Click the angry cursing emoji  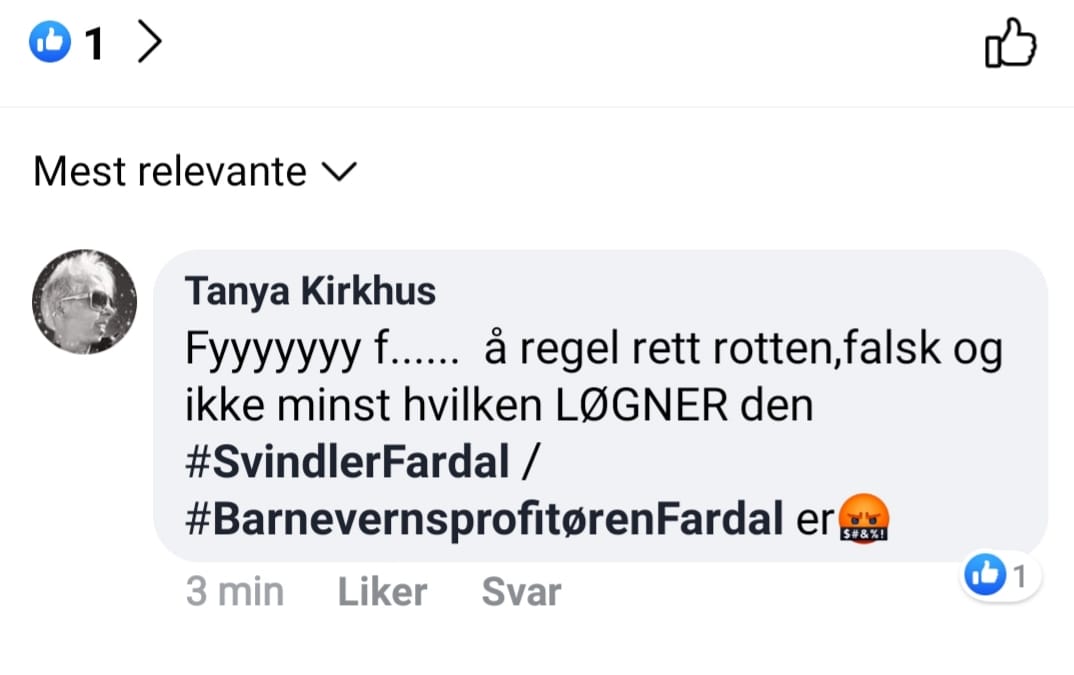point(864,518)
